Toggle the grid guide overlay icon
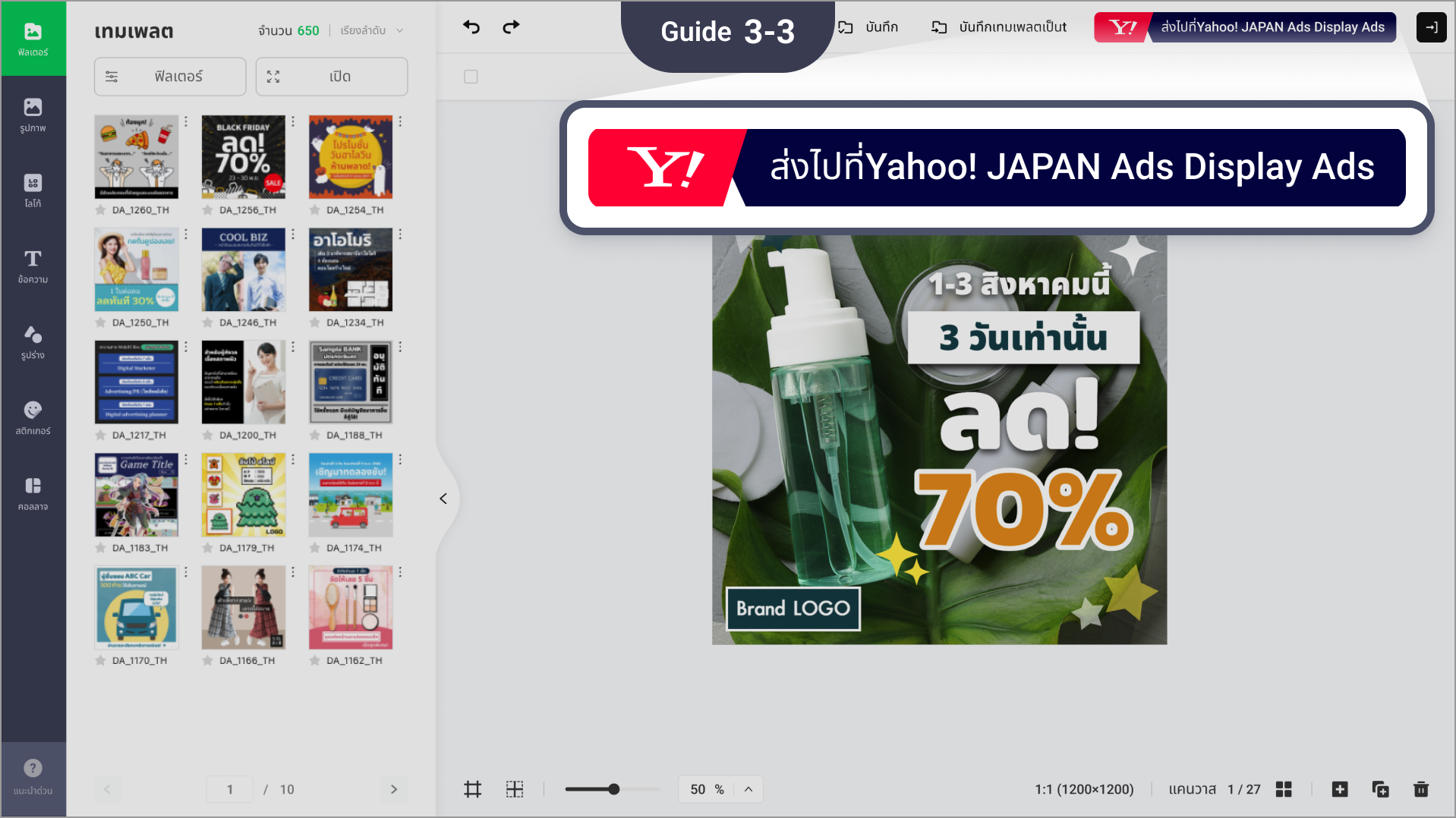Screen dimensions: 1456x818 coord(515,789)
